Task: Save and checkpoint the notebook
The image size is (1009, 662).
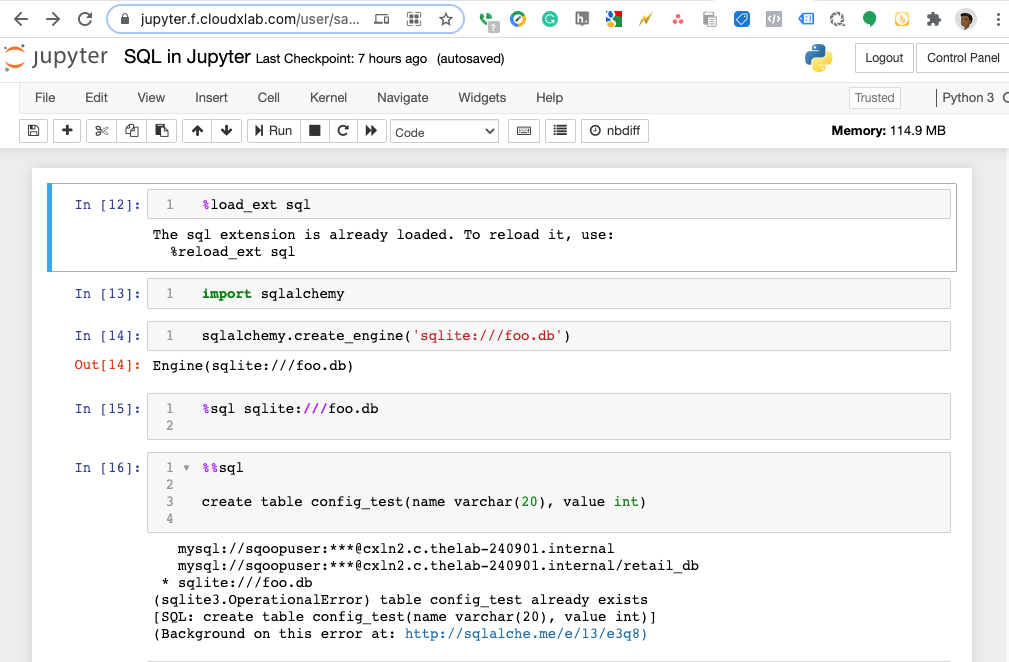Action: [x=33, y=131]
